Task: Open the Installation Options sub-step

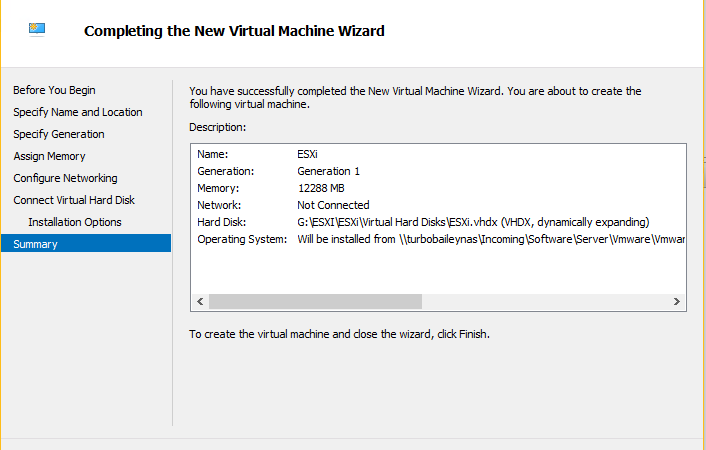Action: click(x=75, y=222)
